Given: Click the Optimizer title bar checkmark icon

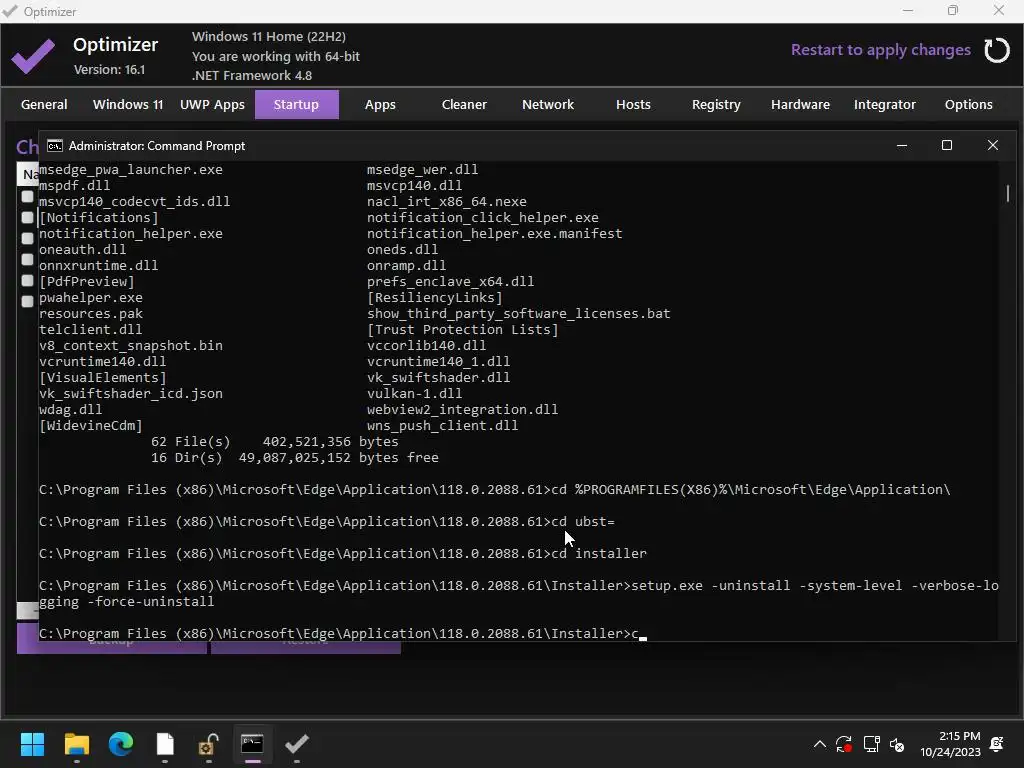Looking at the screenshot, I should coord(10,11).
